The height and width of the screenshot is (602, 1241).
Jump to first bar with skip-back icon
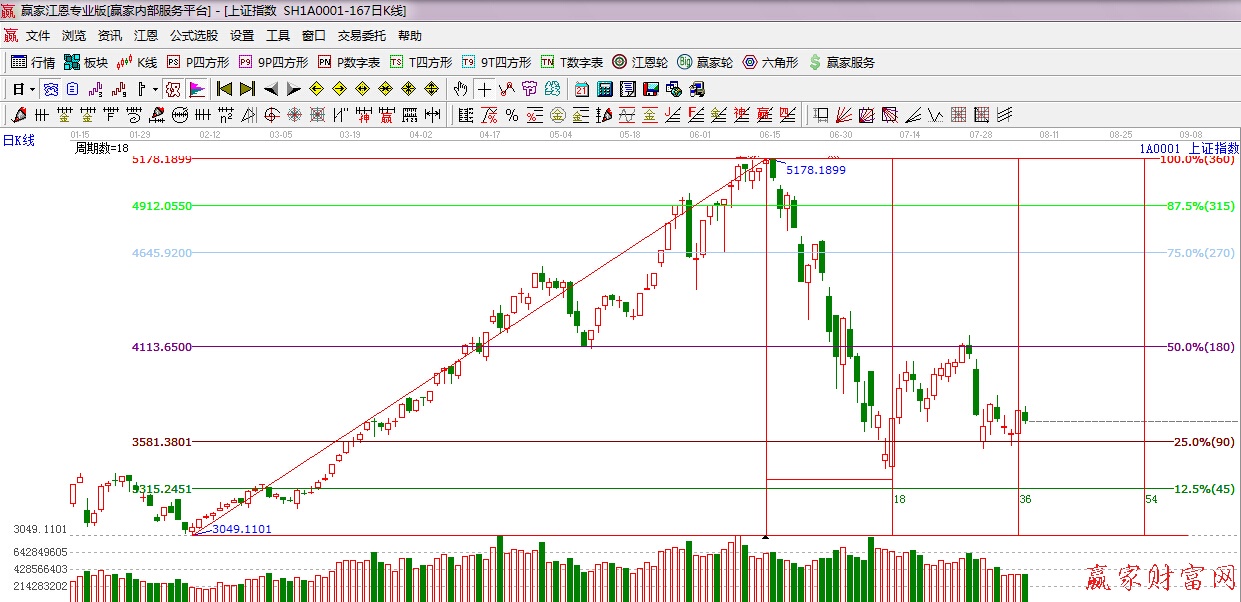click(x=225, y=89)
